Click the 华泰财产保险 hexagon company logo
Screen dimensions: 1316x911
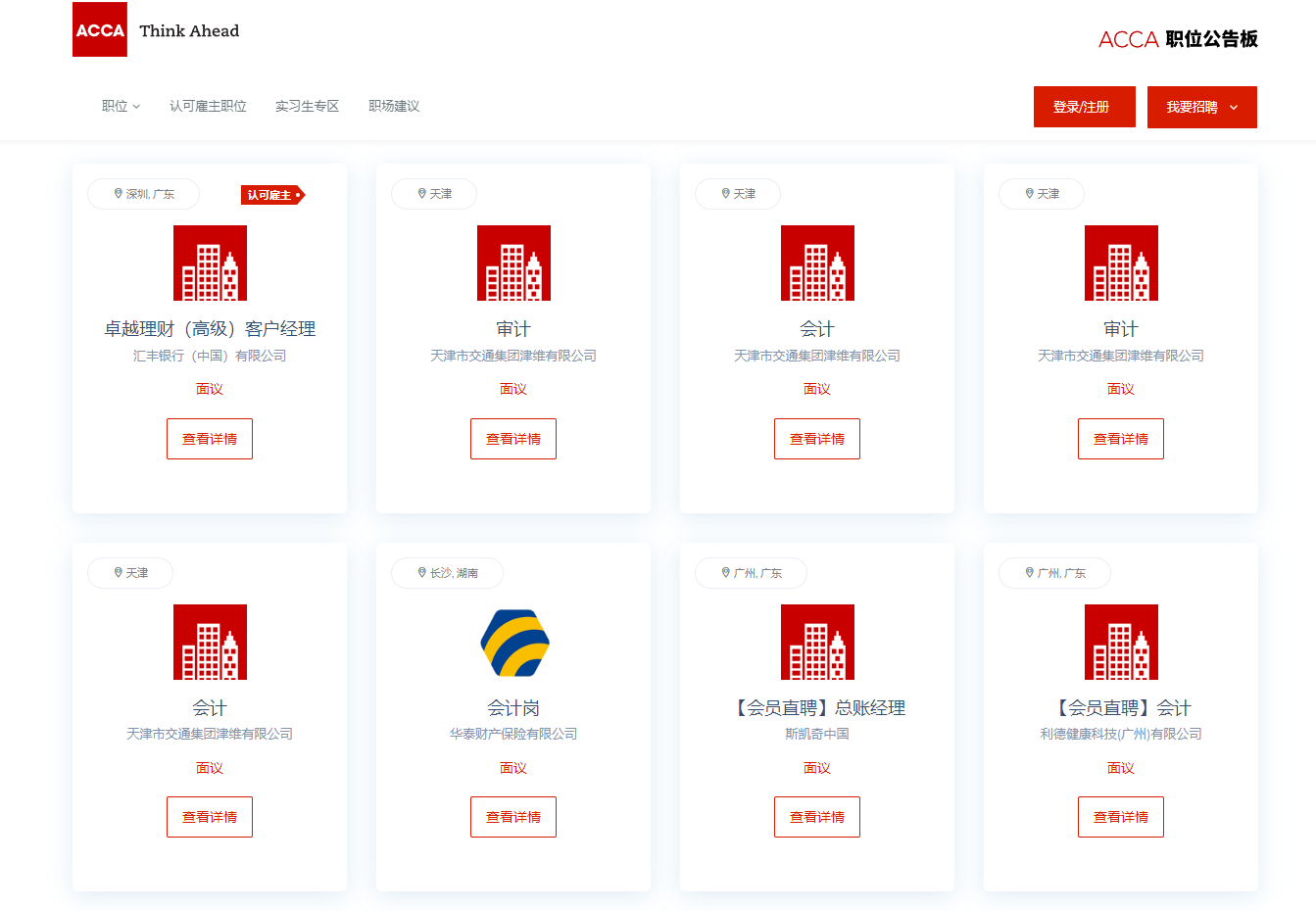tap(514, 643)
